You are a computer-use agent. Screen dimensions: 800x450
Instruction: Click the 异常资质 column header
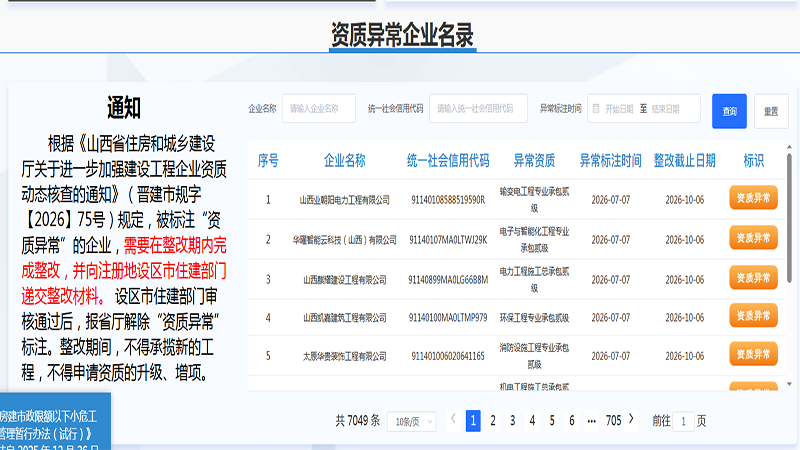click(534, 161)
